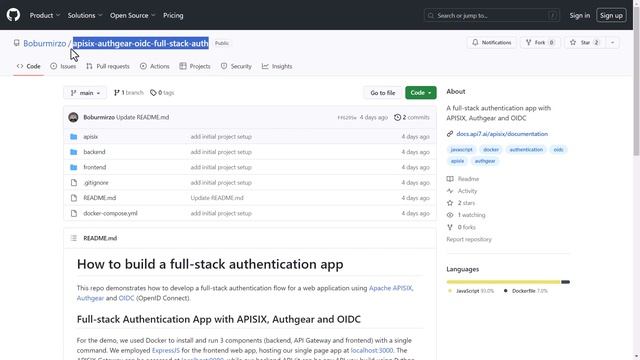
Task: Click the tag icon beside 0 tags
Action: [x=153, y=93]
